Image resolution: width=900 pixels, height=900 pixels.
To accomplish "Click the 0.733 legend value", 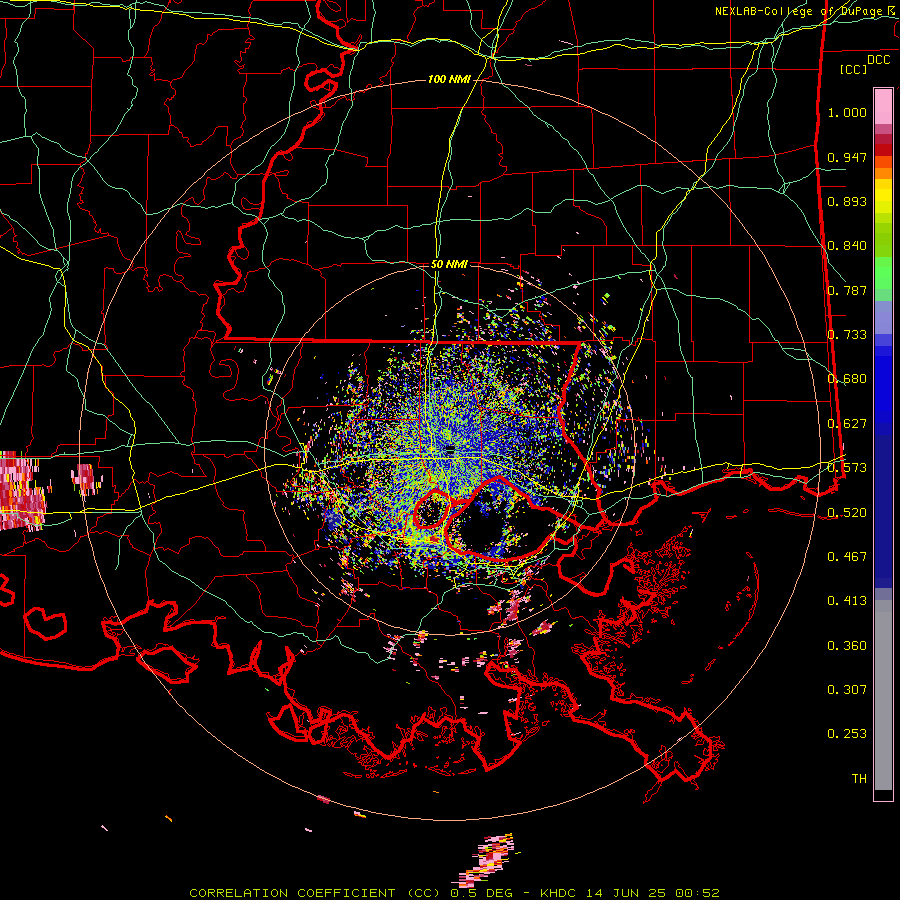I will click(x=847, y=335).
